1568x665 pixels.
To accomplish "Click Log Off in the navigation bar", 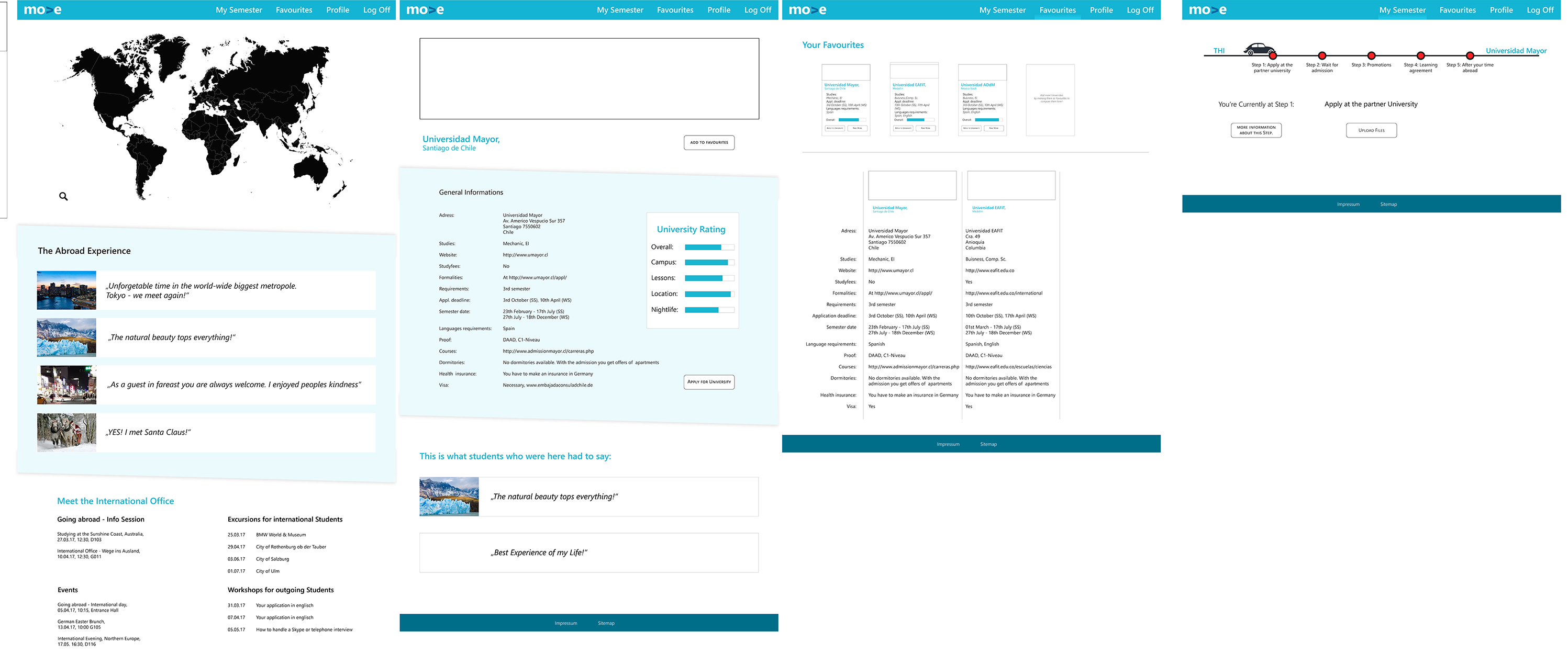I will coord(377,10).
